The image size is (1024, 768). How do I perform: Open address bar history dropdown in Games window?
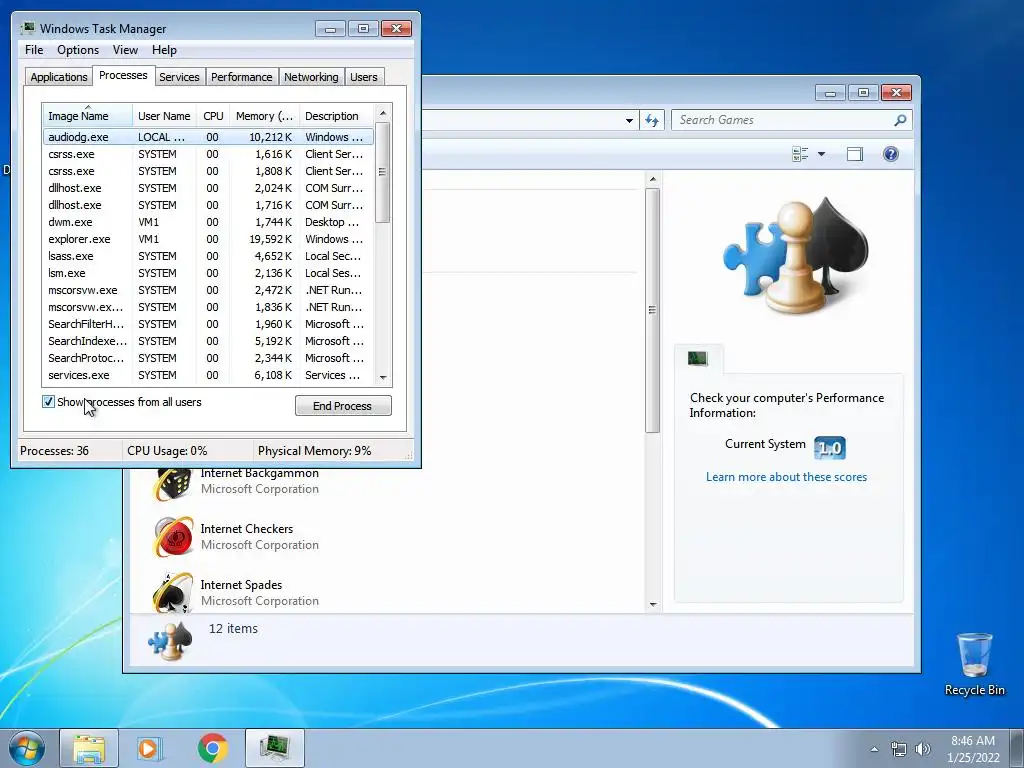click(x=629, y=120)
